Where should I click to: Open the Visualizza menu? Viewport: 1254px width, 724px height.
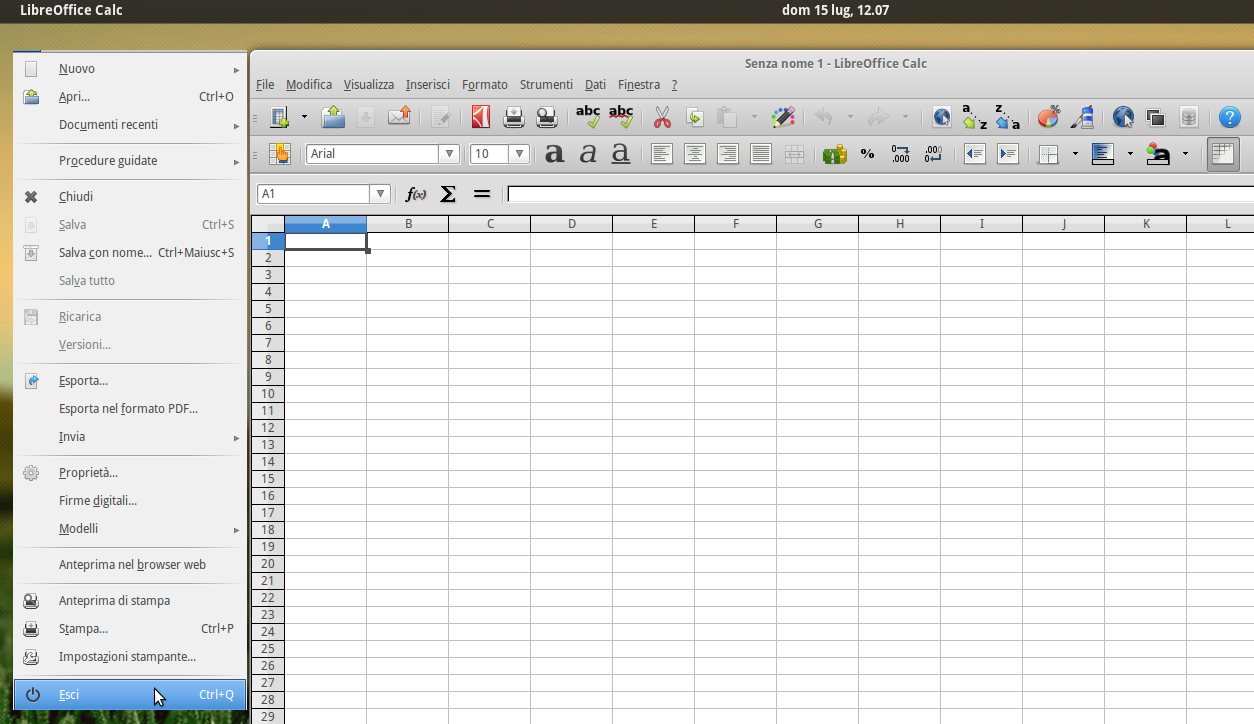click(x=369, y=85)
